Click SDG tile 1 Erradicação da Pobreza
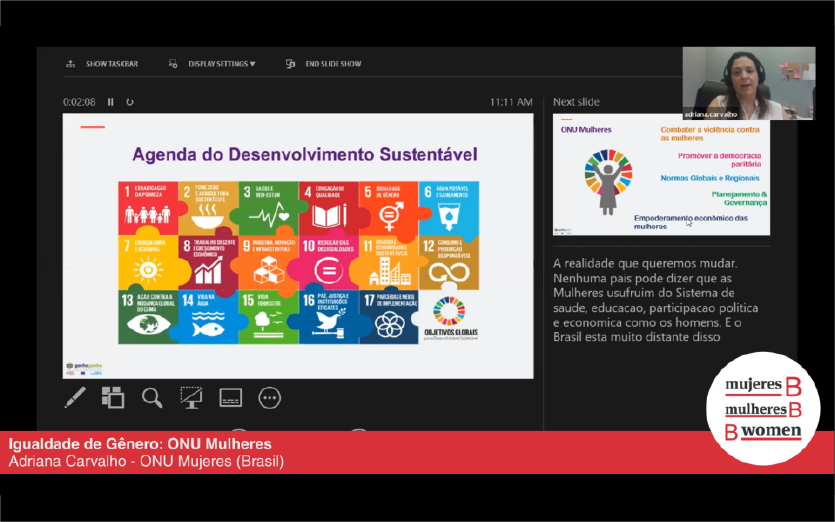Viewport: 835px width, 522px height. point(149,208)
